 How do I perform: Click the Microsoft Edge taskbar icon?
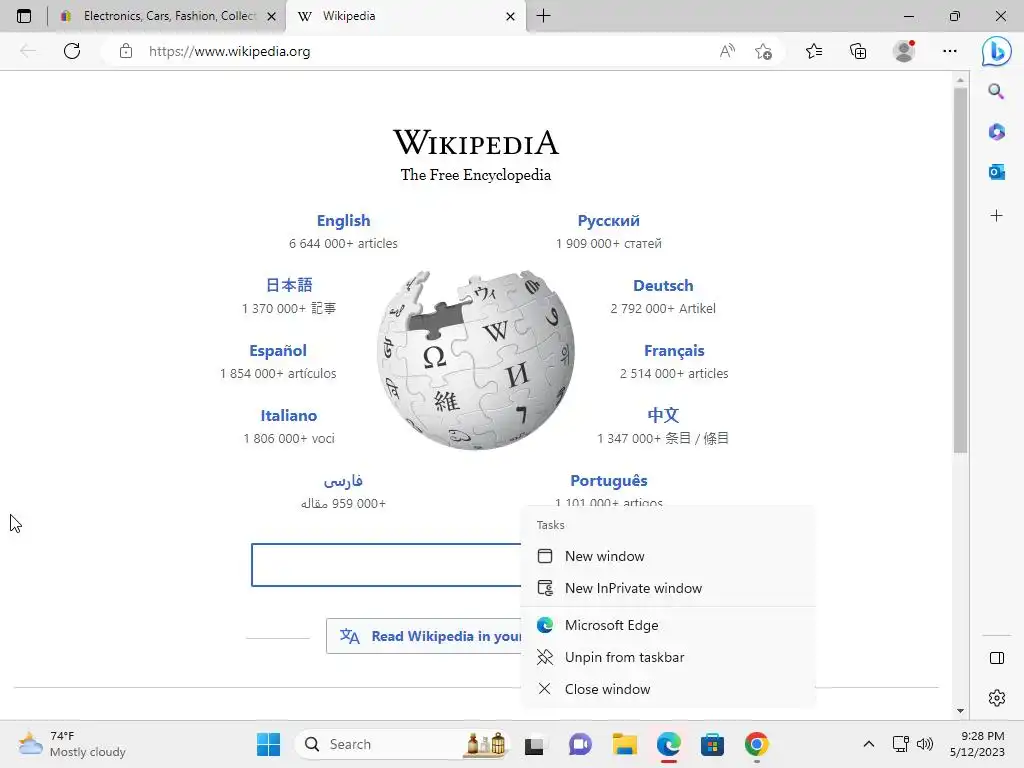669,744
